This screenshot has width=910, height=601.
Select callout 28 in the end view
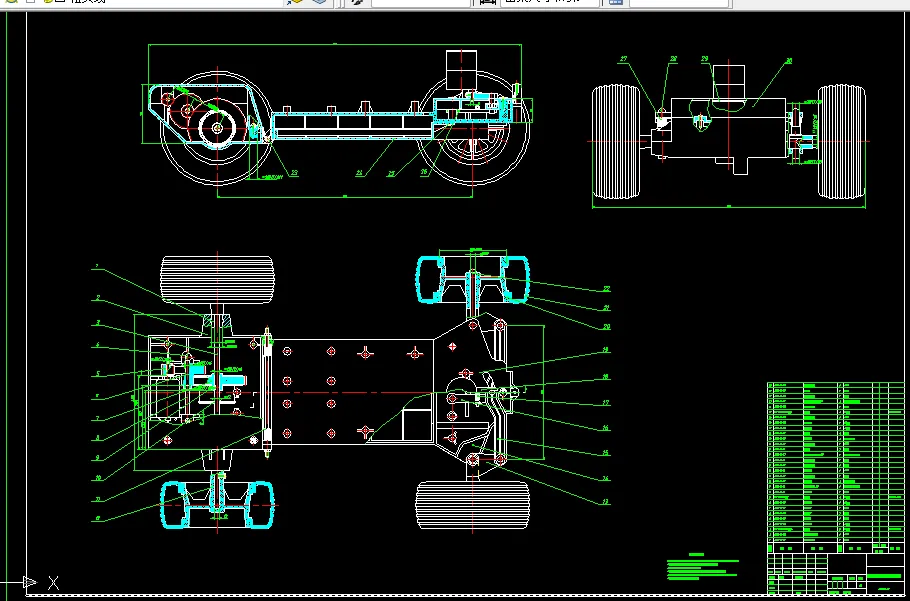click(x=673, y=59)
